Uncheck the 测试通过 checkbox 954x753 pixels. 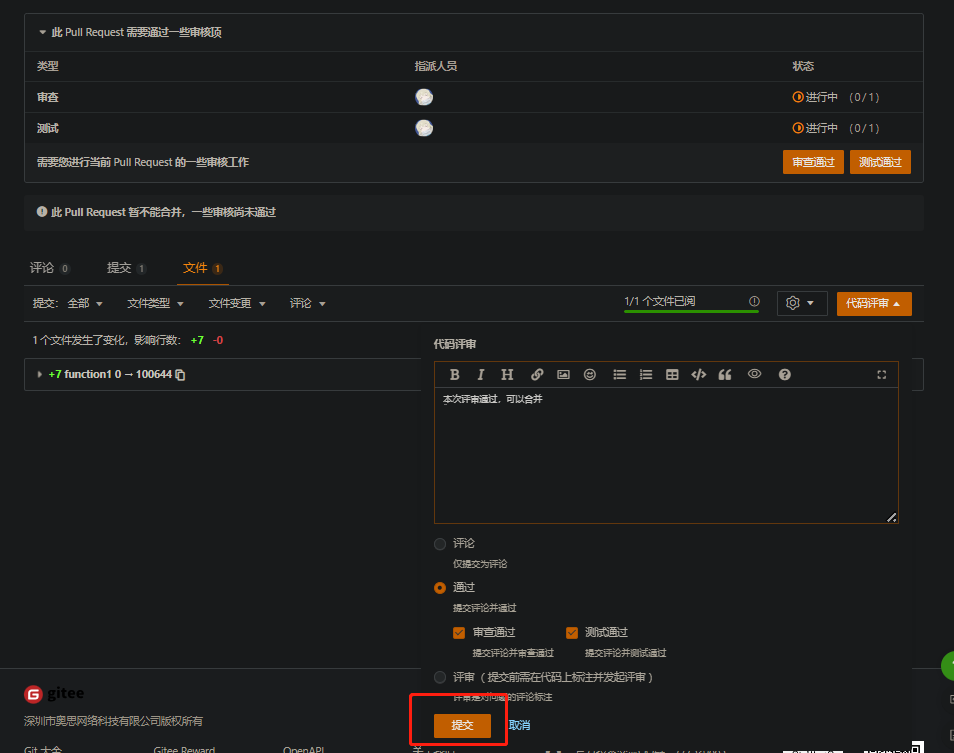click(572, 632)
